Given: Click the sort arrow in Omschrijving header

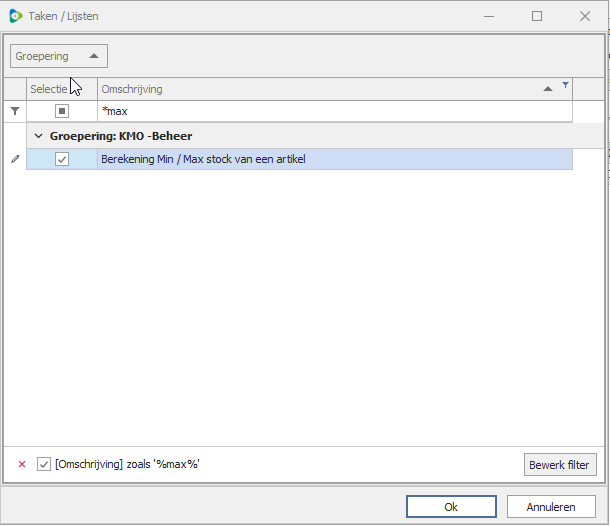Looking at the screenshot, I should [x=548, y=89].
